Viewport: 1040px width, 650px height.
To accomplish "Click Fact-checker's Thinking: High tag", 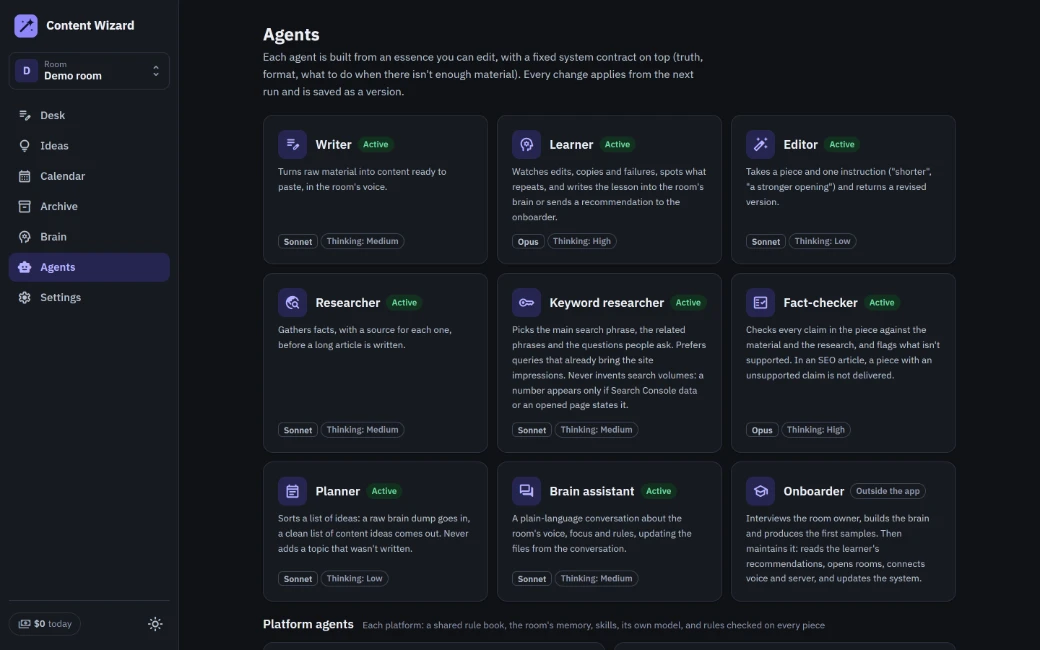I will 816,430.
